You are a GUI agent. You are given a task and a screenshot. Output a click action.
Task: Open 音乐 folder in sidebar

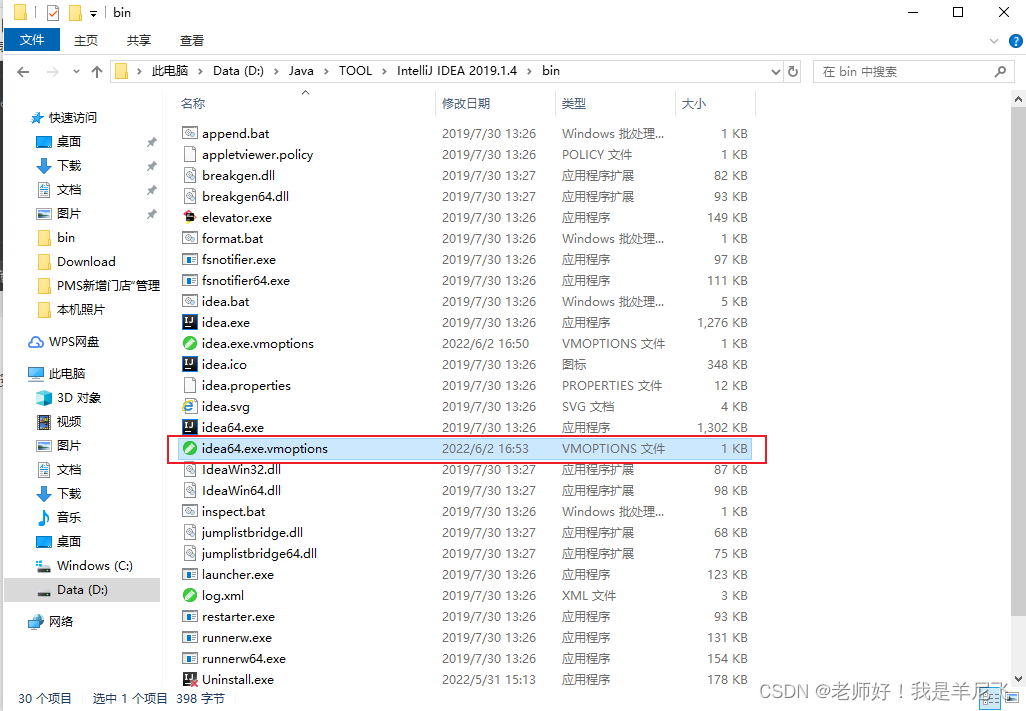(59, 517)
